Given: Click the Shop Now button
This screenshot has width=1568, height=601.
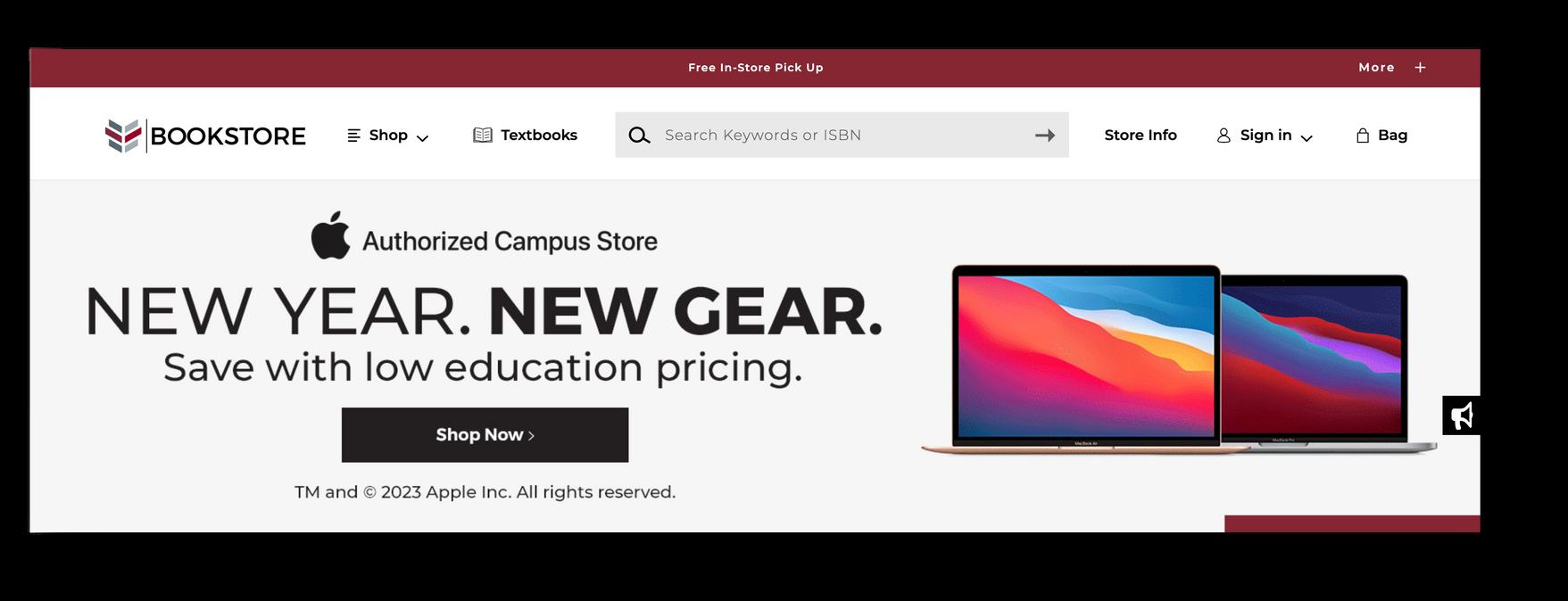Looking at the screenshot, I should click(x=485, y=435).
